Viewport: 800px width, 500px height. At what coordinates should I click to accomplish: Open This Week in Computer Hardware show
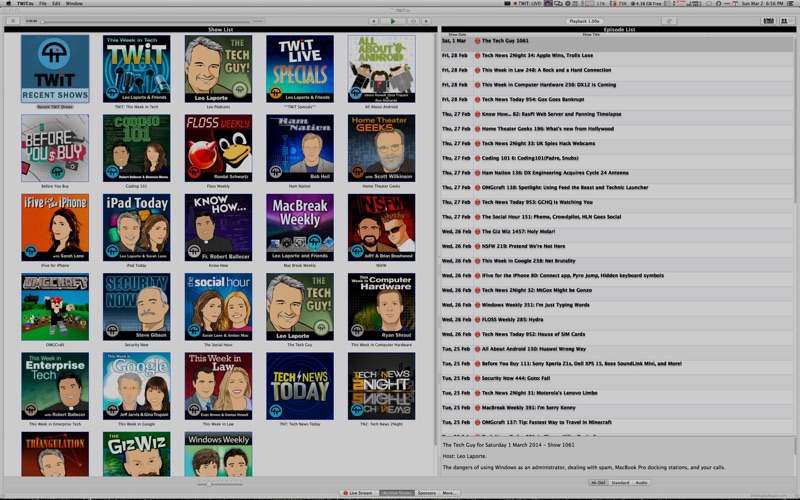point(382,307)
